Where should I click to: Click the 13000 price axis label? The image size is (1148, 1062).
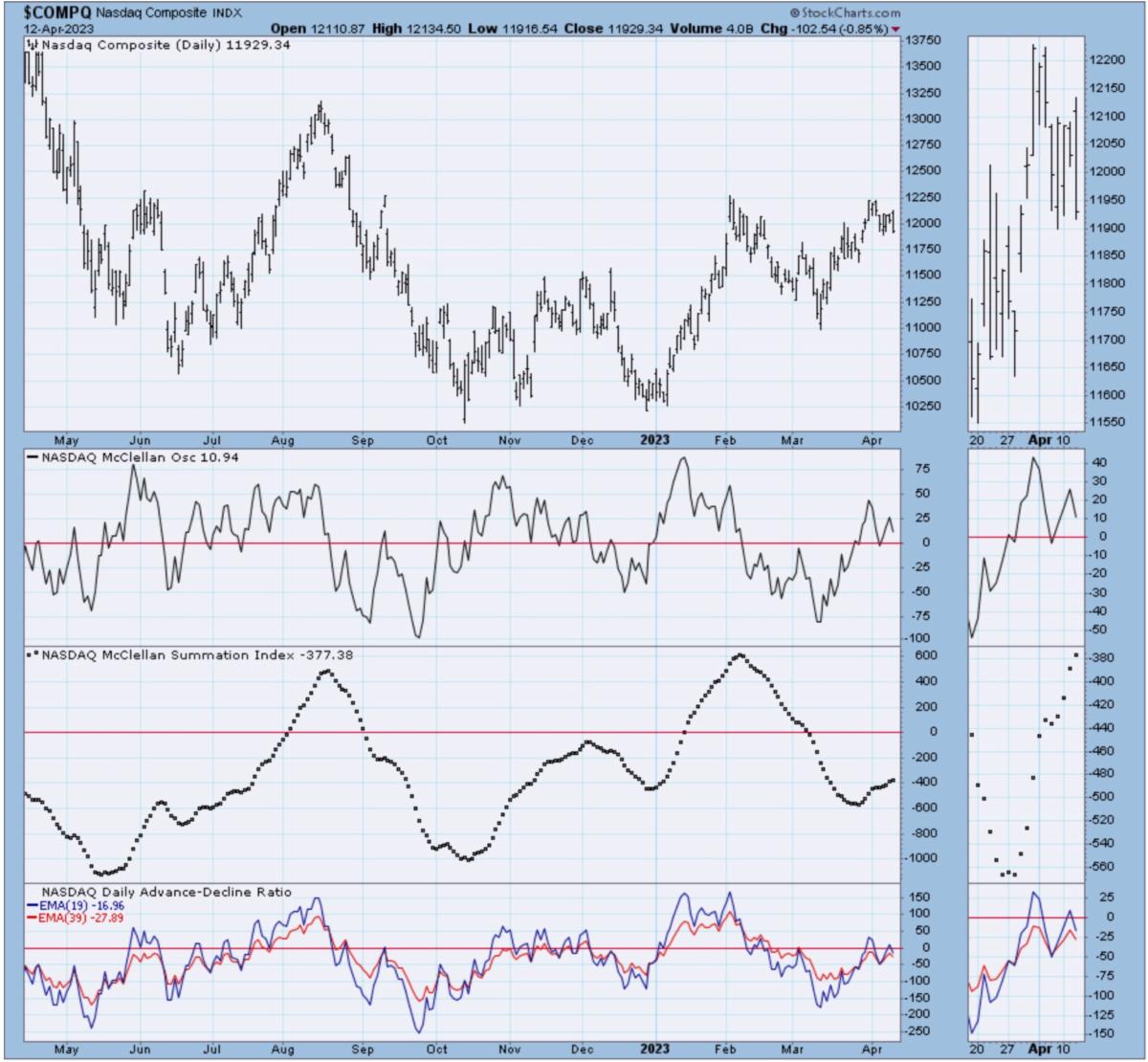tap(922, 119)
